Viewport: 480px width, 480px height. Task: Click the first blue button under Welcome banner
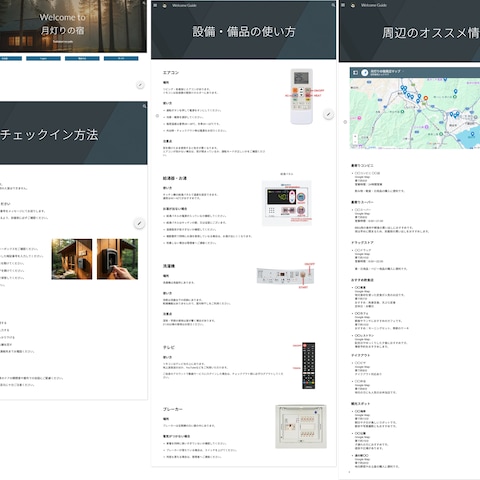[x=10, y=59]
